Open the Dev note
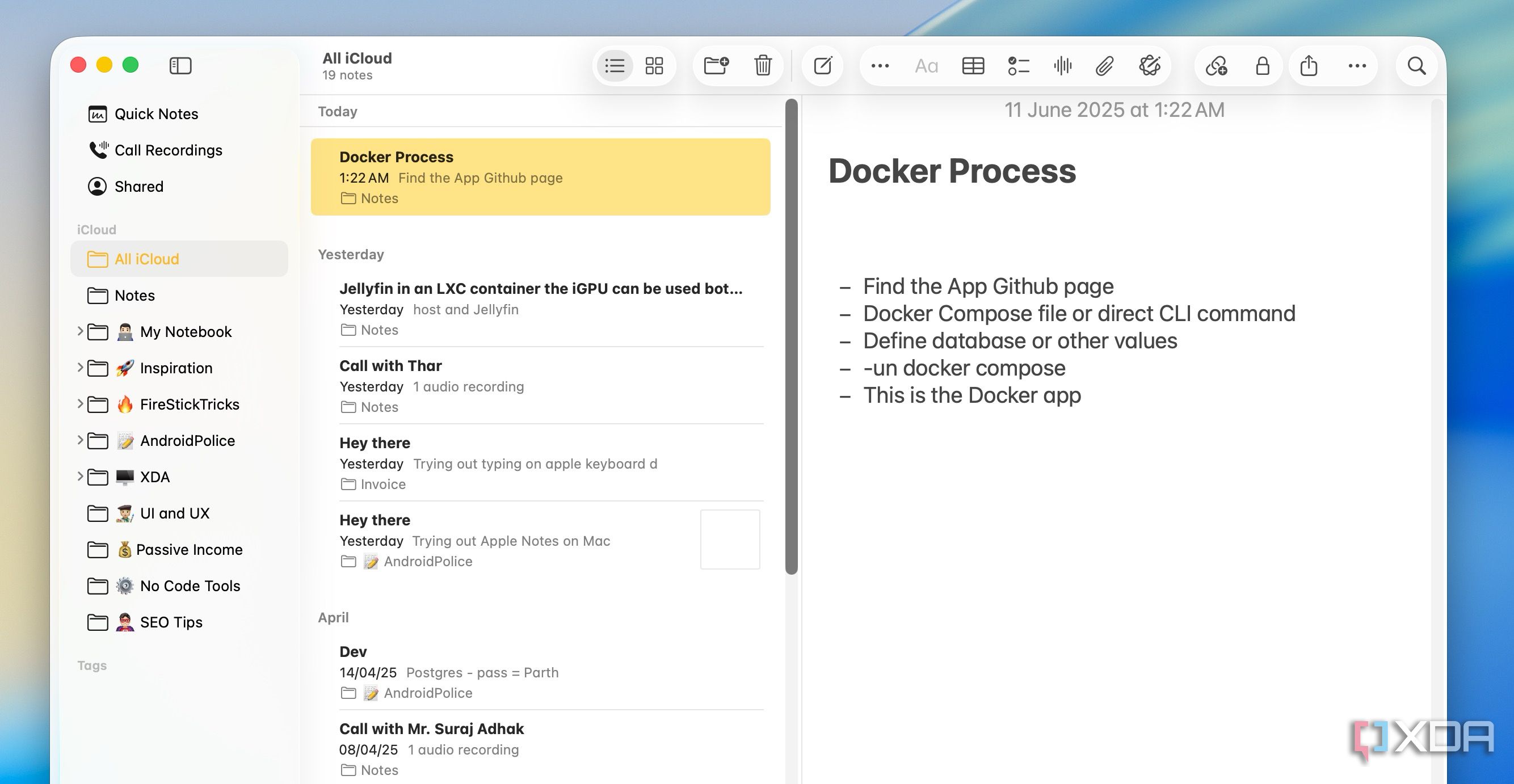The width and height of the screenshot is (1514, 784). 541,672
